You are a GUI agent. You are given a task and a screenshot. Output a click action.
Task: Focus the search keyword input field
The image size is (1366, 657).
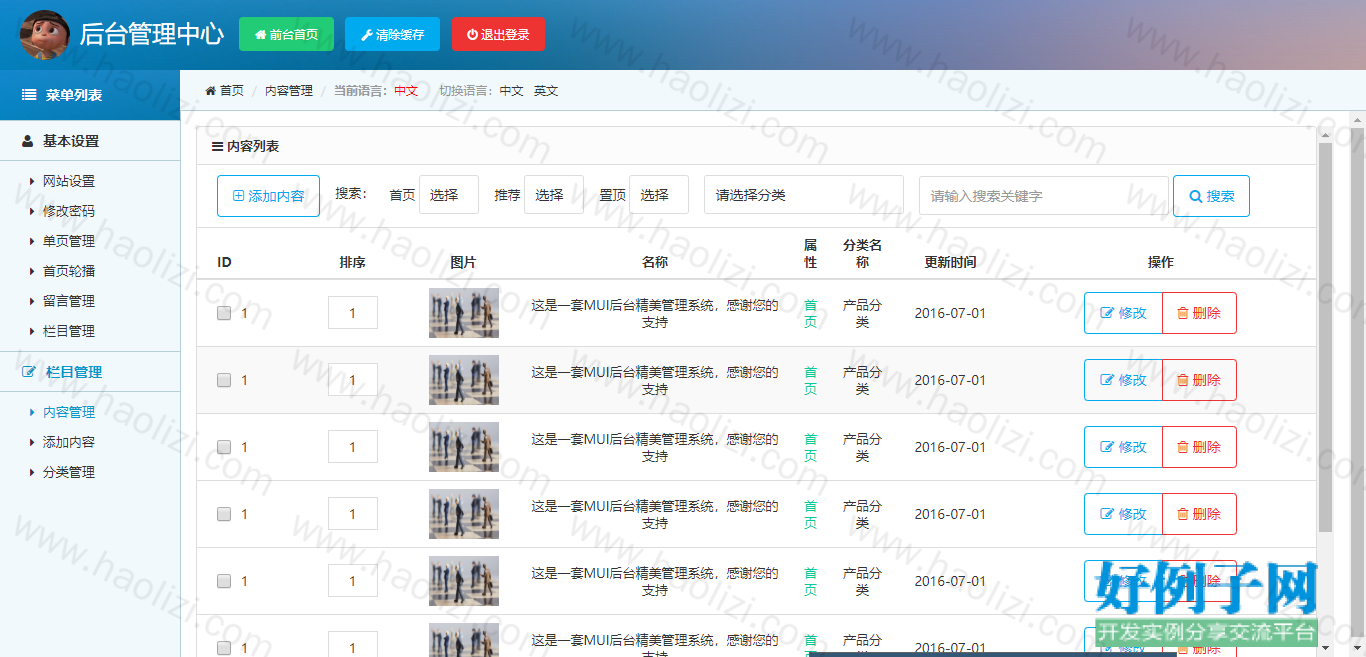(1044, 196)
